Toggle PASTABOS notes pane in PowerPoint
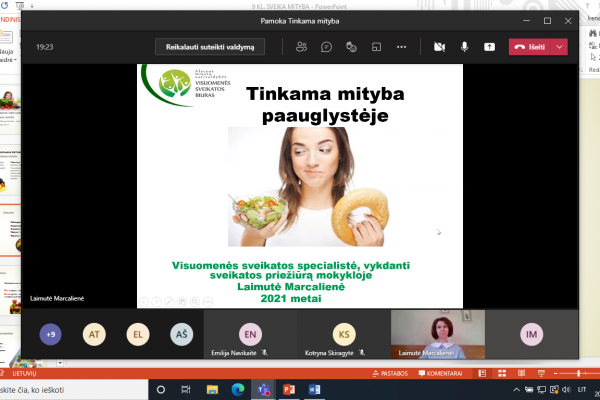Screen dimensions: 600x400 (x=390, y=373)
